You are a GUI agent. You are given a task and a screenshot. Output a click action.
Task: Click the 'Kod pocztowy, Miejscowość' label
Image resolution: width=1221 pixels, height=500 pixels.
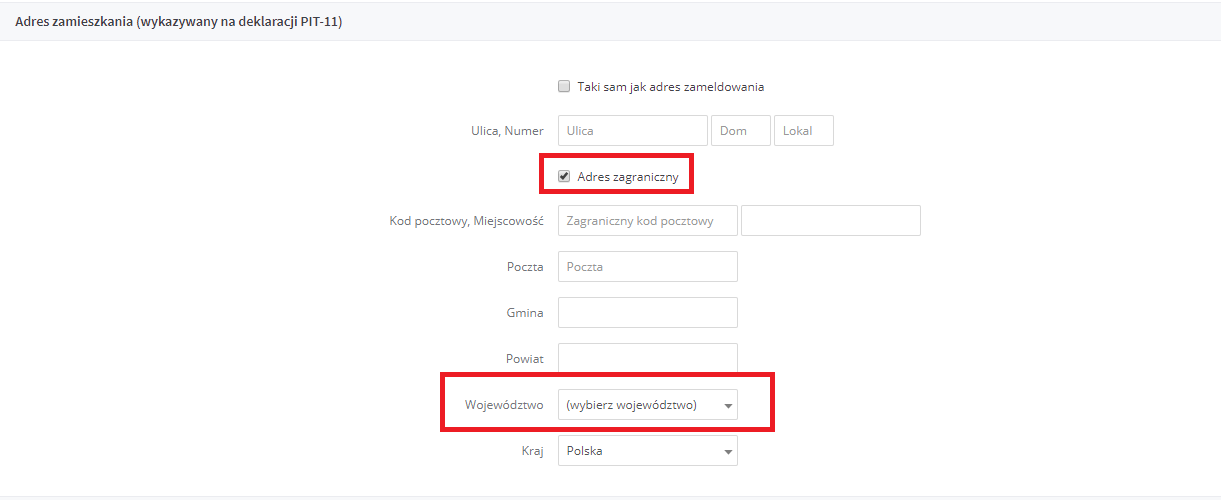click(x=466, y=221)
